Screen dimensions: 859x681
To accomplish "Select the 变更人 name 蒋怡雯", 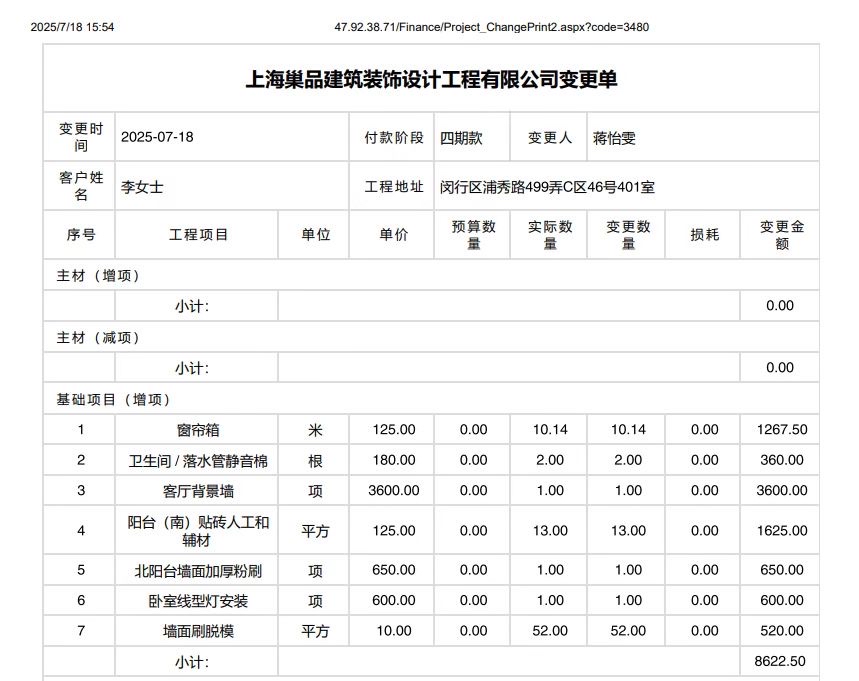I will [x=614, y=138].
